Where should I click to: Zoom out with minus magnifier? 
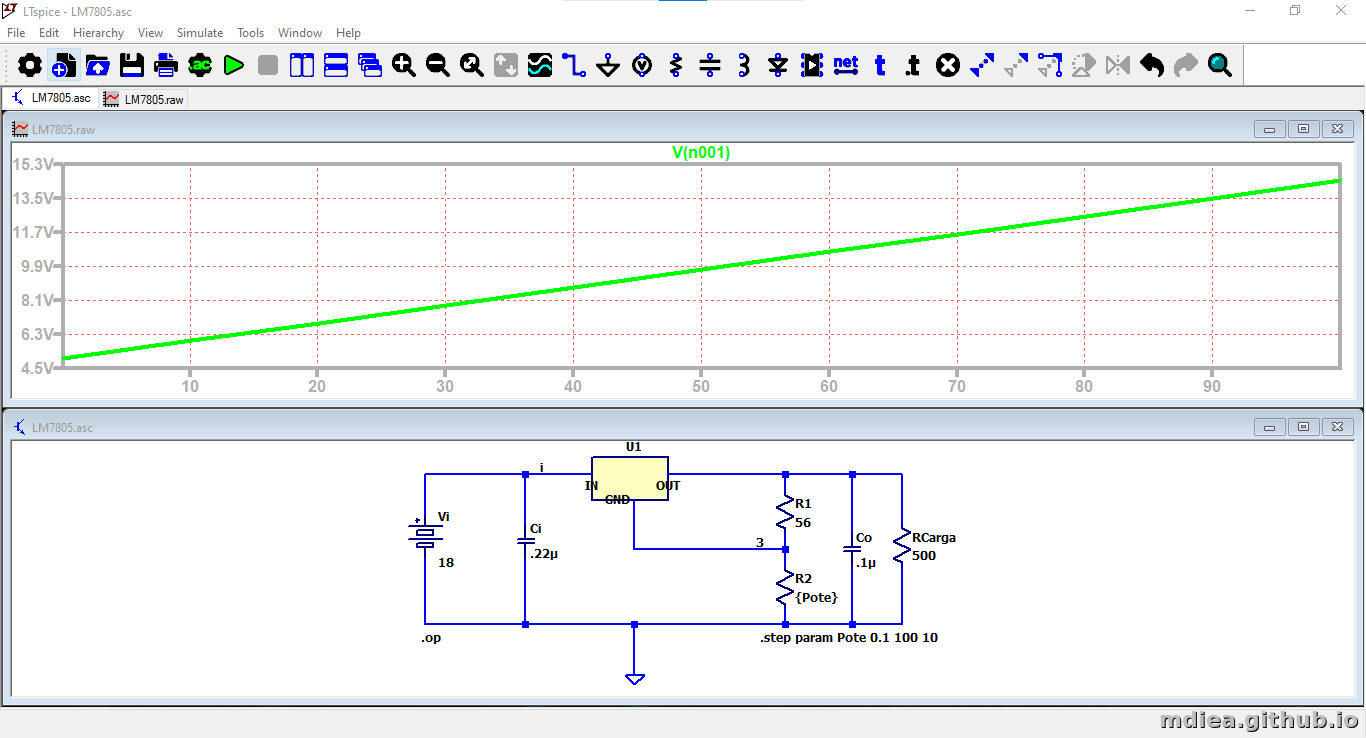coord(438,66)
